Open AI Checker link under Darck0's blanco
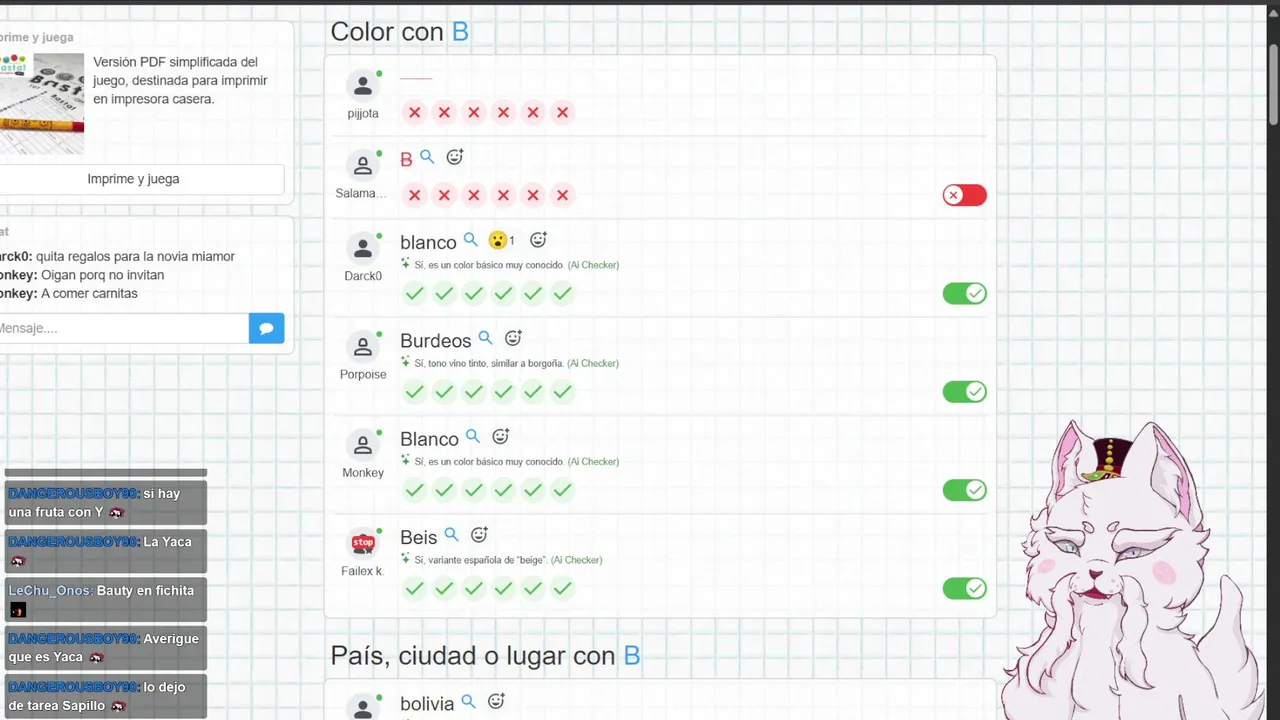 593,265
